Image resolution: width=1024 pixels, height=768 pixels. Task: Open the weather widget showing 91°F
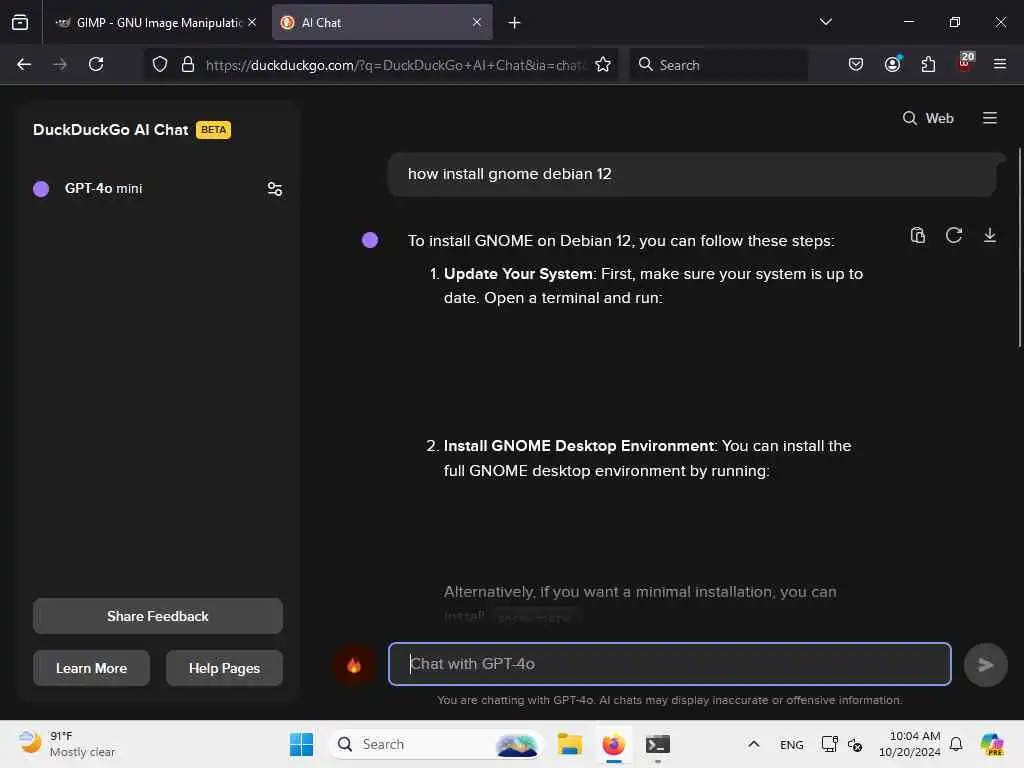67,744
